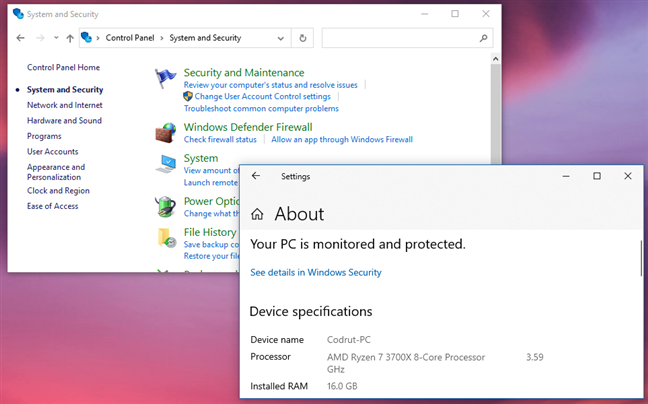
Task: Click the 16.0 GB installed RAM value
Action: (342, 386)
